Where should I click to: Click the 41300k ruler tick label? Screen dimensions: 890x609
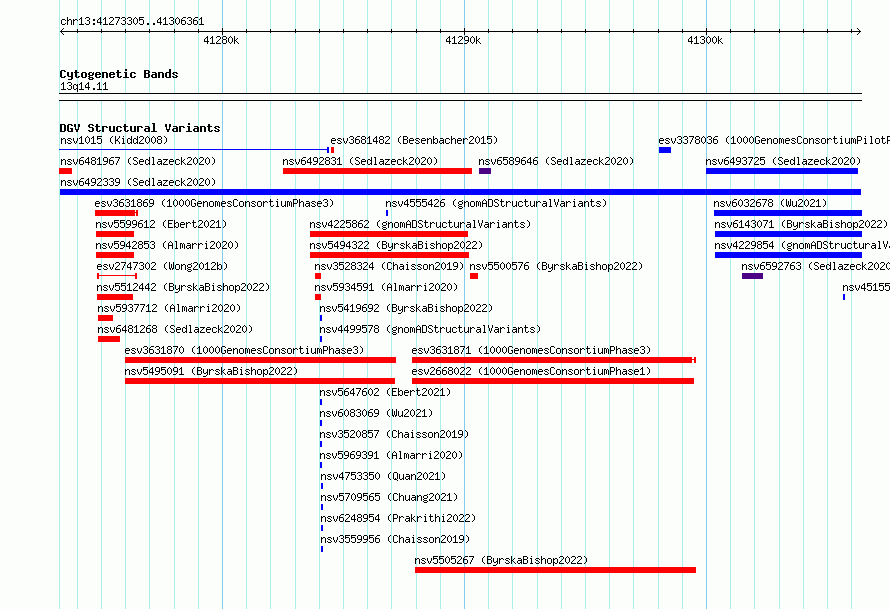705,40
